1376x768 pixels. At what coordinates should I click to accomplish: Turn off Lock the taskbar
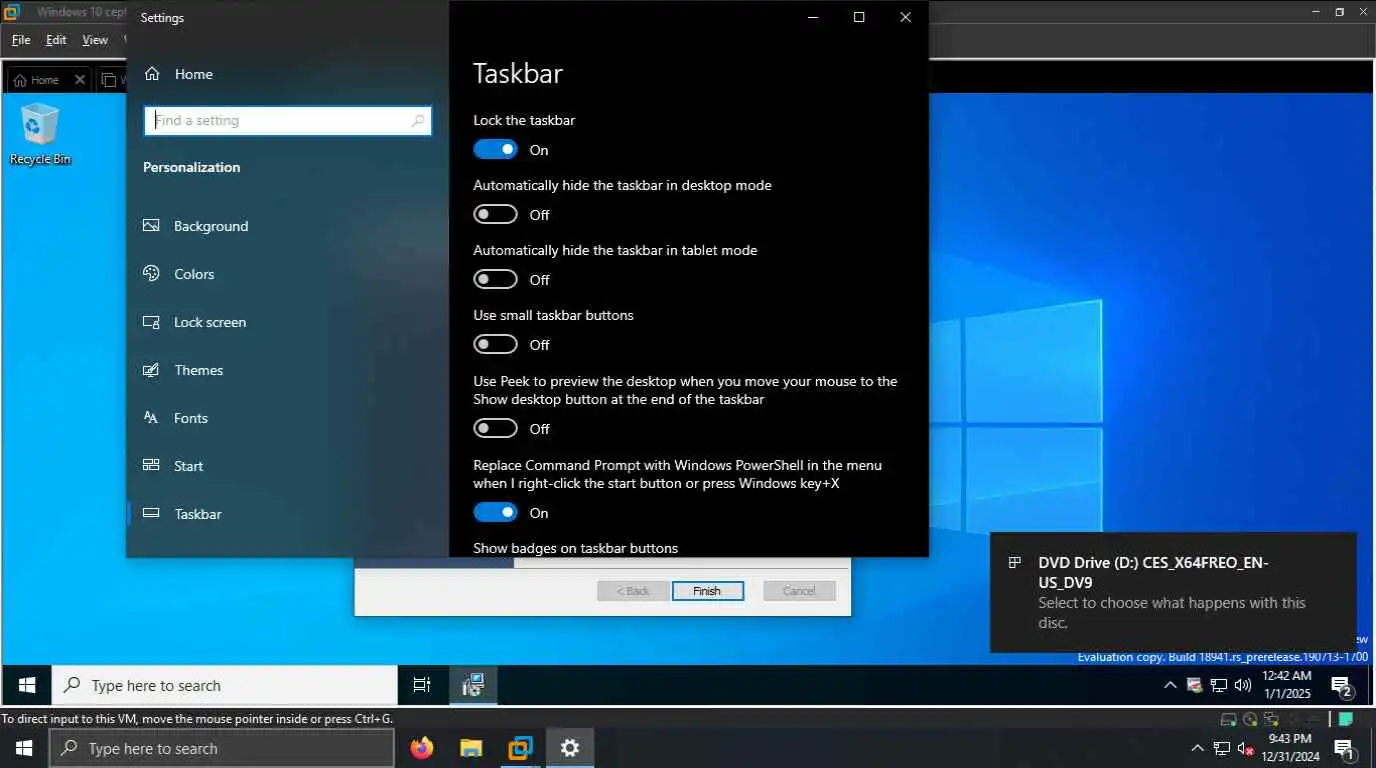coord(496,150)
